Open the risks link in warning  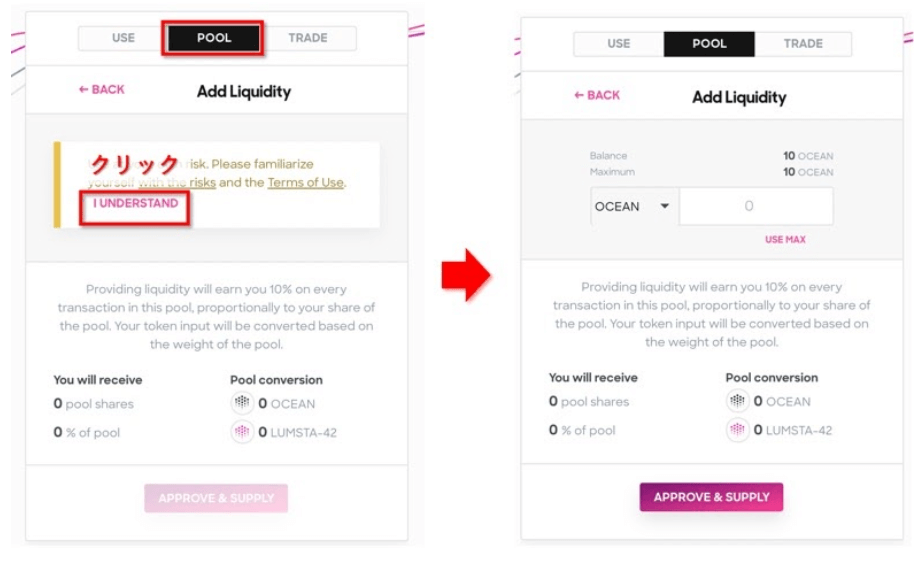202,182
